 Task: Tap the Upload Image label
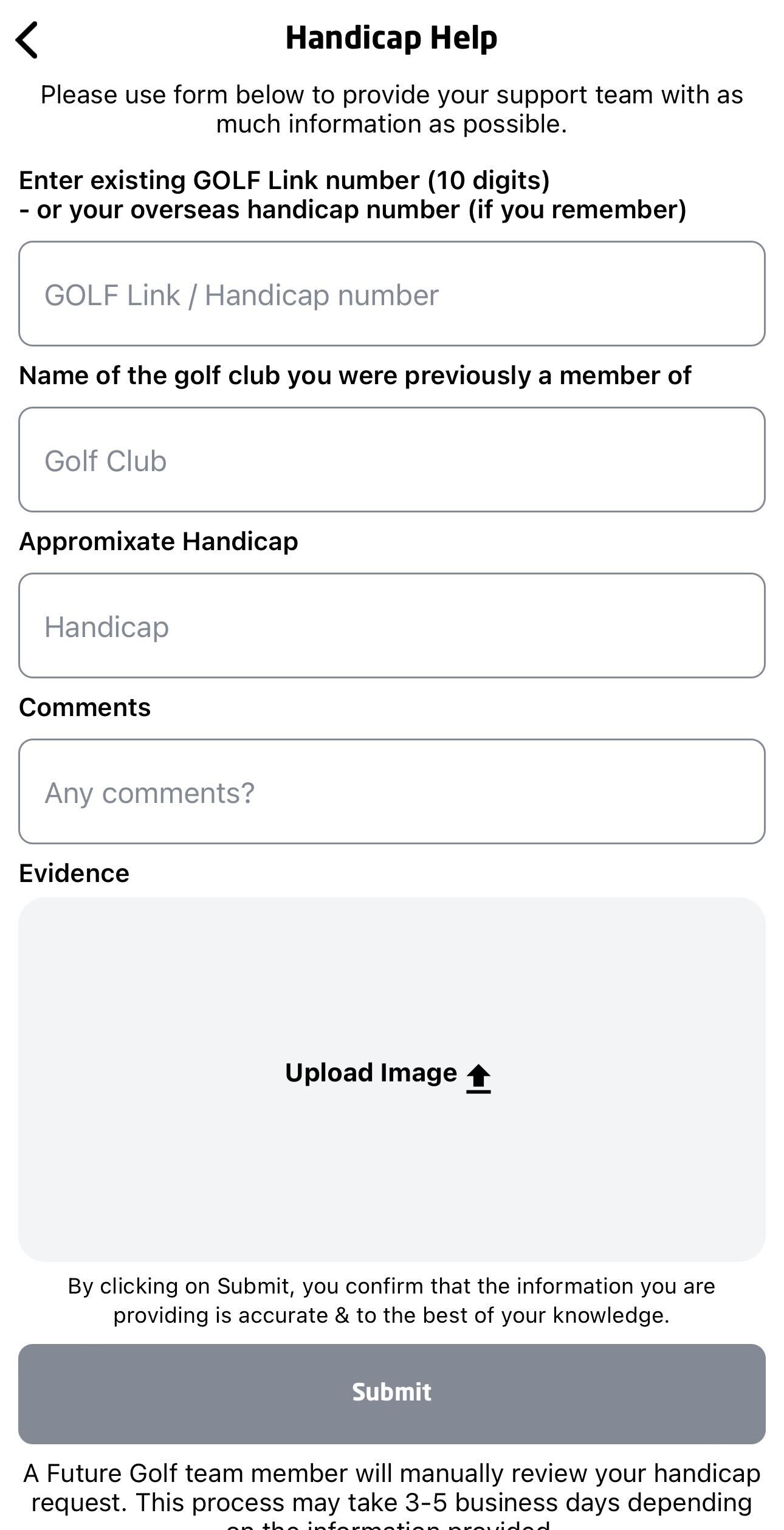point(371,1073)
